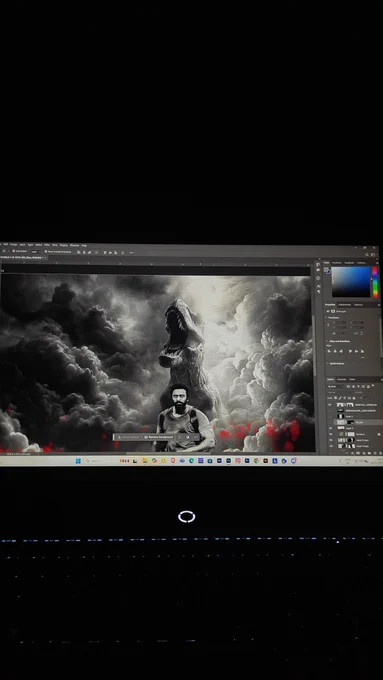Switch to the Paths tab
This screenshot has height=680, width=383.
[x=352, y=379]
